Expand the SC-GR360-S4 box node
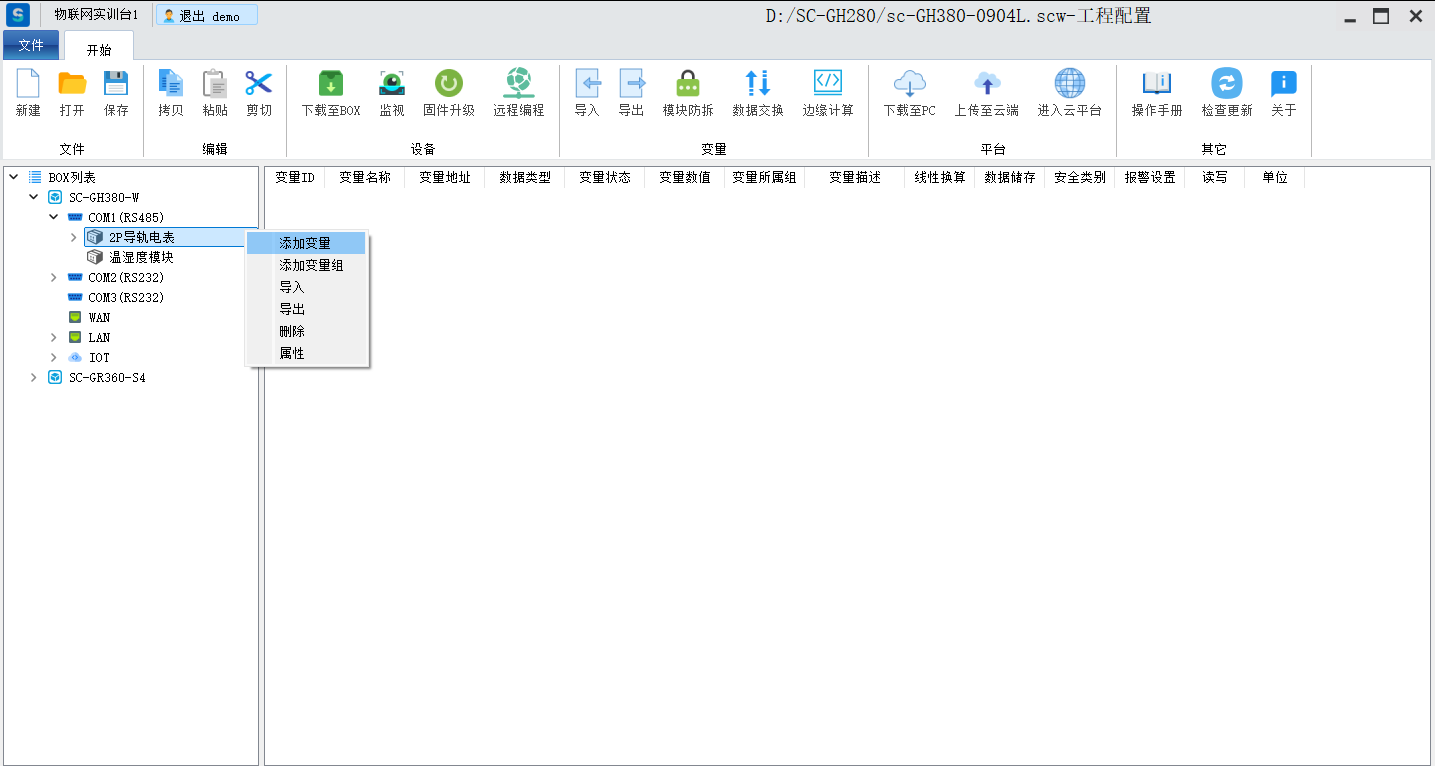The image size is (1435, 766). coord(34,377)
